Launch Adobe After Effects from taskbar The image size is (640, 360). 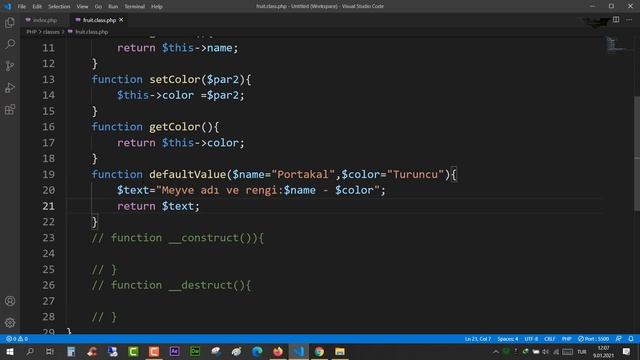pyautogui.click(x=175, y=351)
